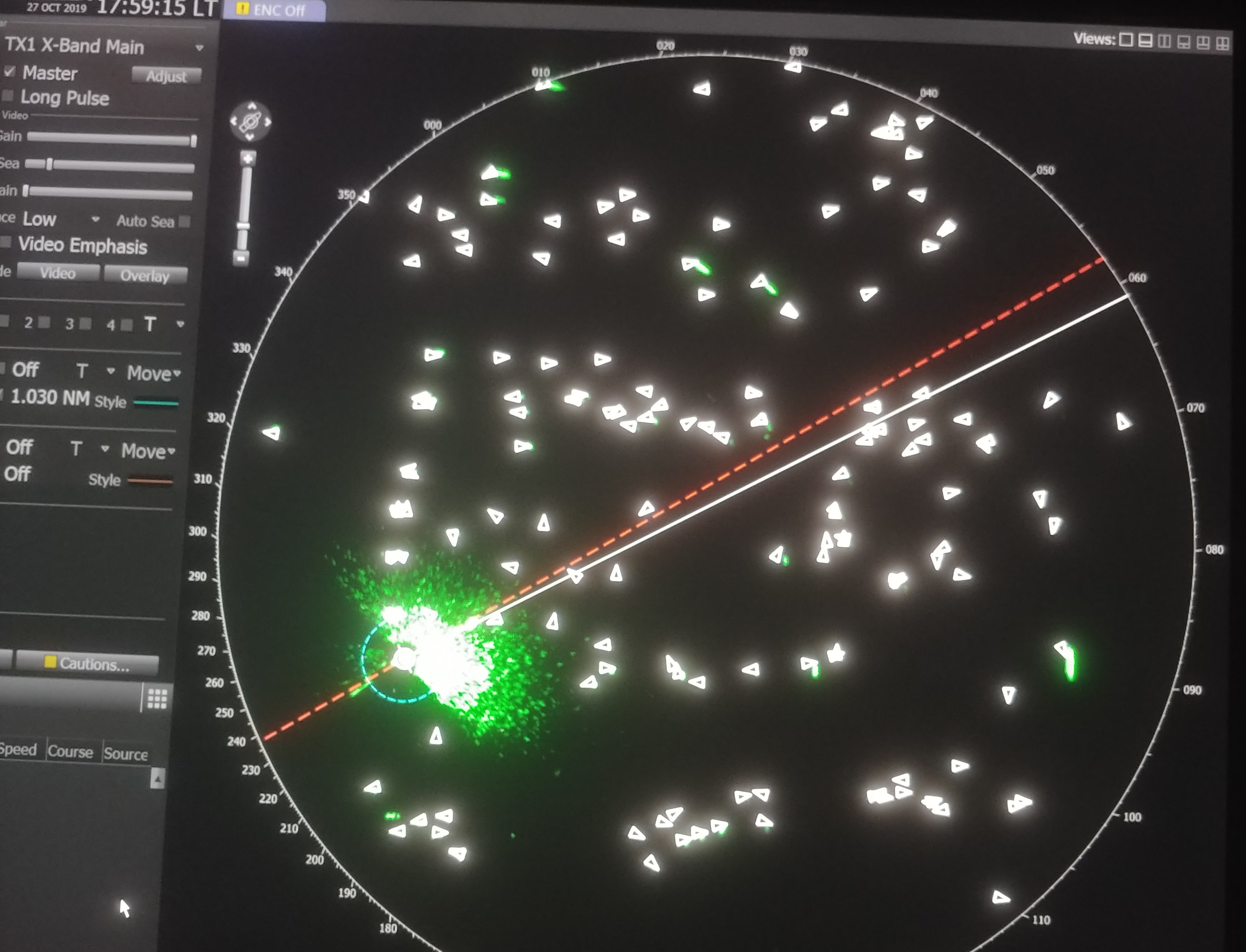Open the Cautions button
This screenshot has height=952, width=1246.
pyautogui.click(x=87, y=663)
